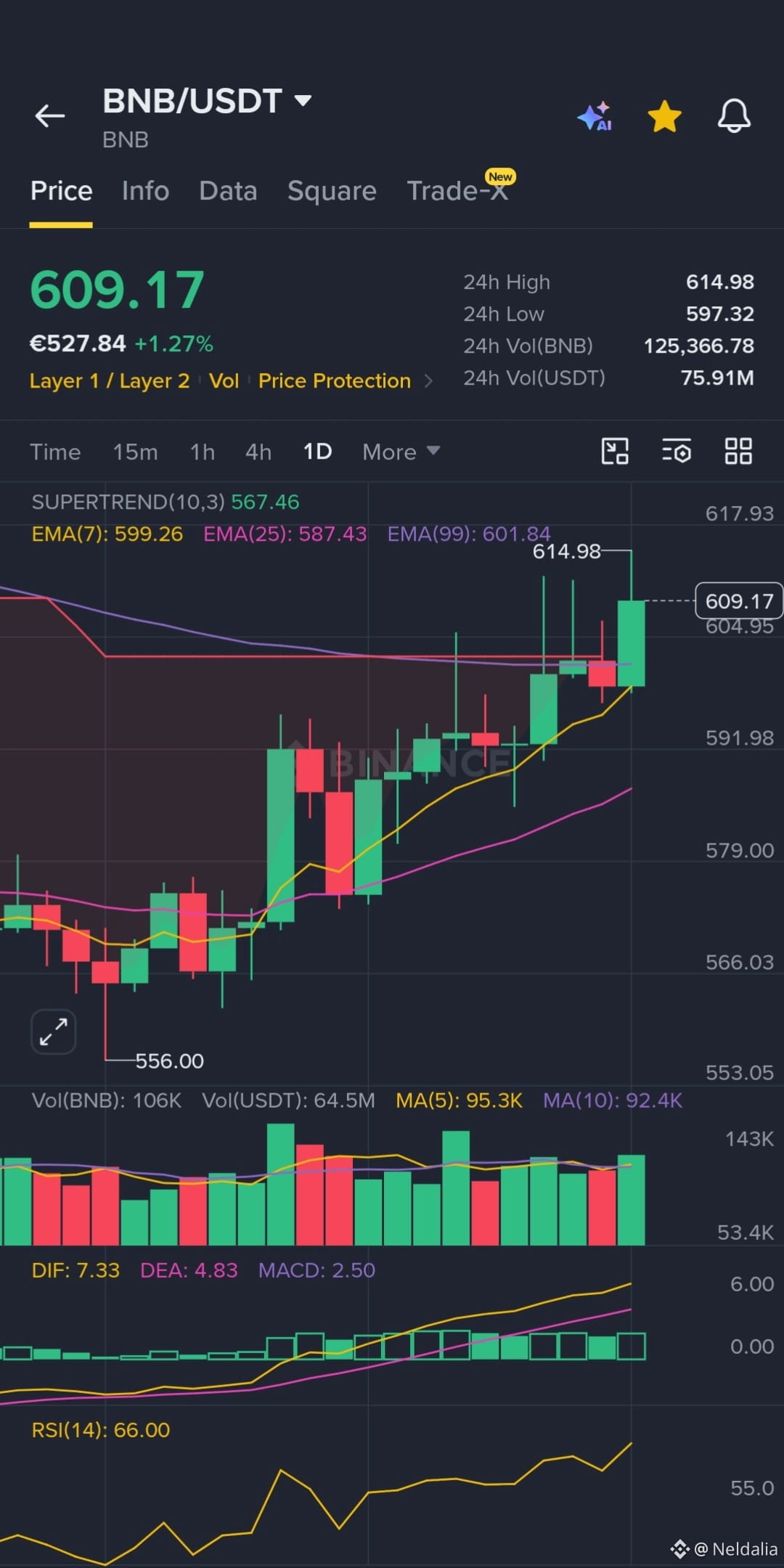Tap the EMA(25): 587.43 label
This screenshot has width=784, height=1568.
pos(285,534)
